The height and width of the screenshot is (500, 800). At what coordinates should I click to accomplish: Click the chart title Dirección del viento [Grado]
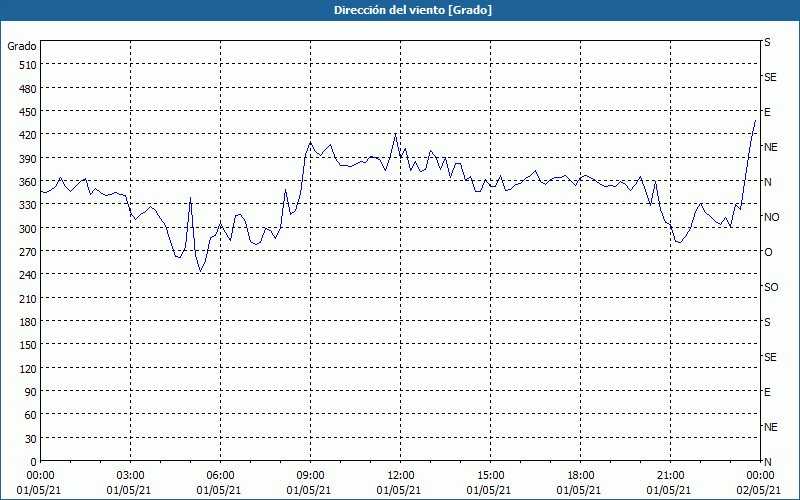click(x=413, y=10)
